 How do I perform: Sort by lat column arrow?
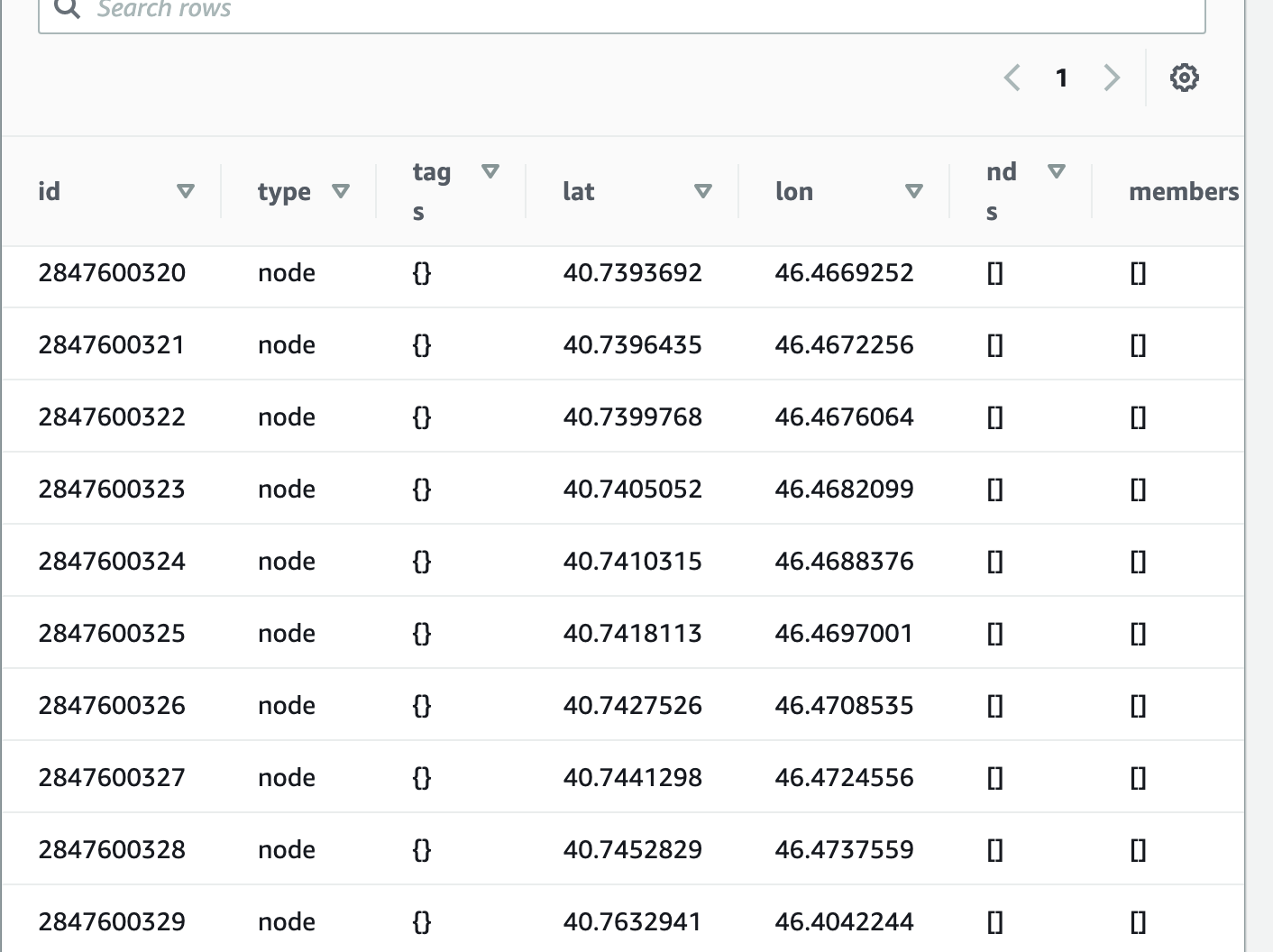pos(703,191)
